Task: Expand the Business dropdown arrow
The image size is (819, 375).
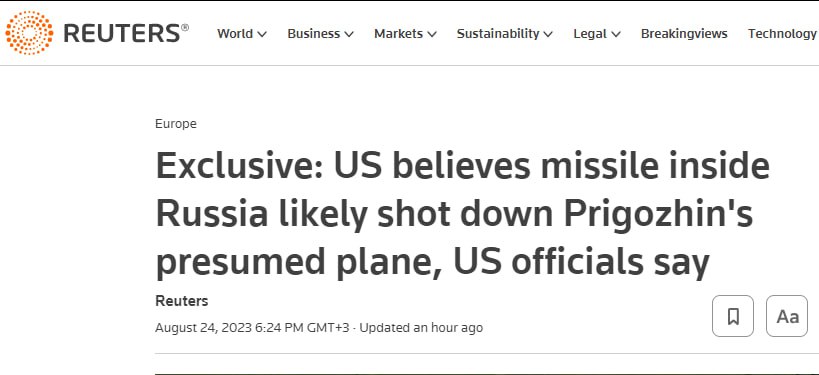Action: click(349, 34)
